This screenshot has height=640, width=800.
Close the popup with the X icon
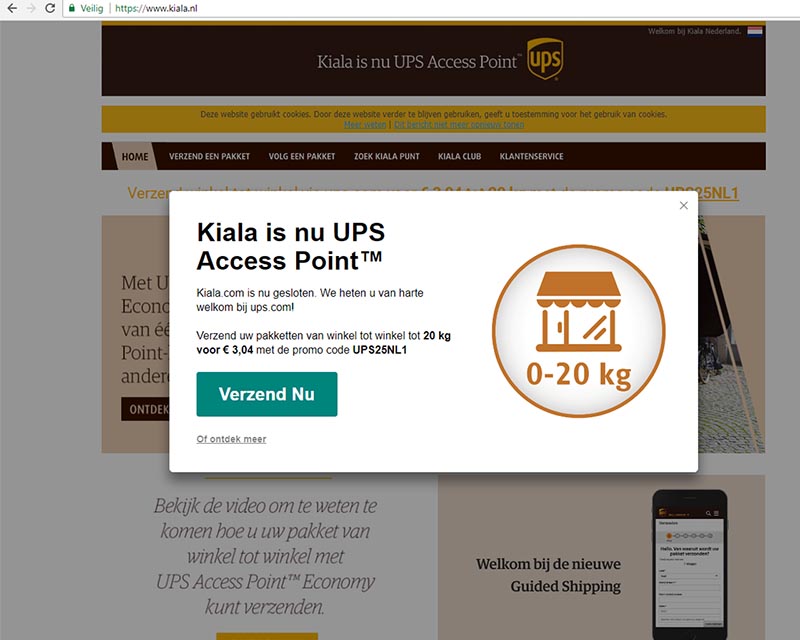(684, 205)
